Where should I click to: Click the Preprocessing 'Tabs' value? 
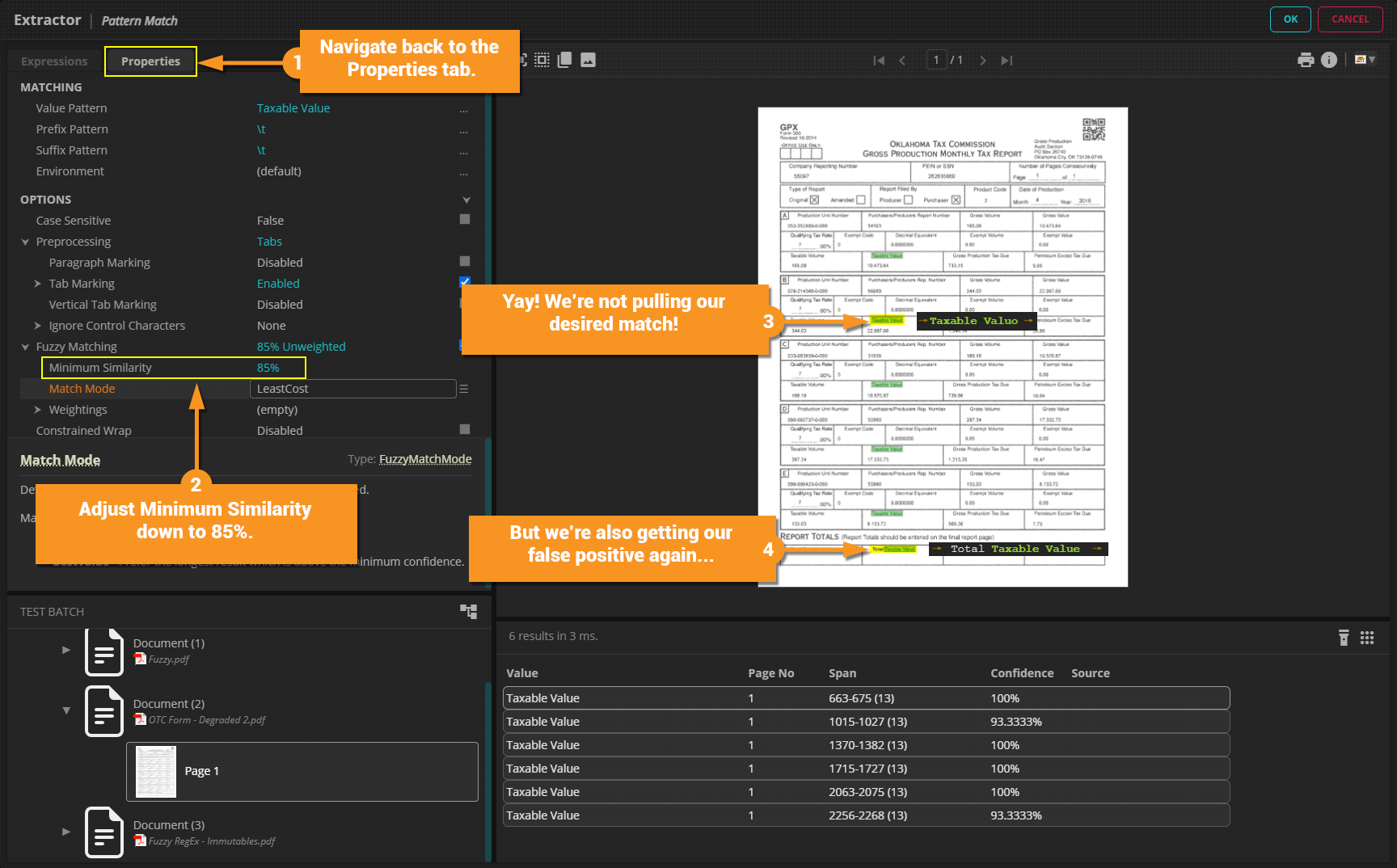coord(270,242)
